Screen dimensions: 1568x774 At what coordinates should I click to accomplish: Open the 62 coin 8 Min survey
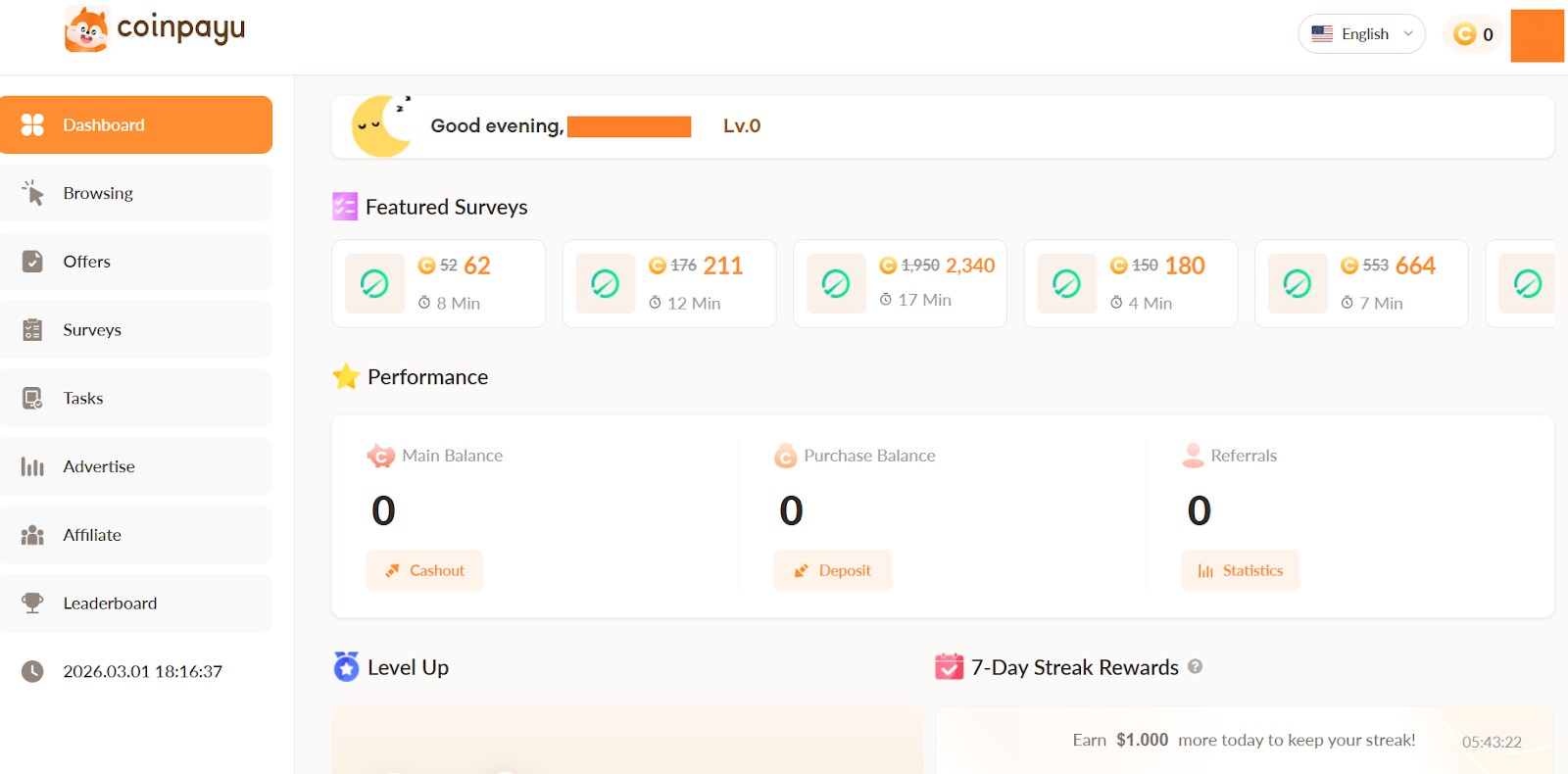pos(438,283)
